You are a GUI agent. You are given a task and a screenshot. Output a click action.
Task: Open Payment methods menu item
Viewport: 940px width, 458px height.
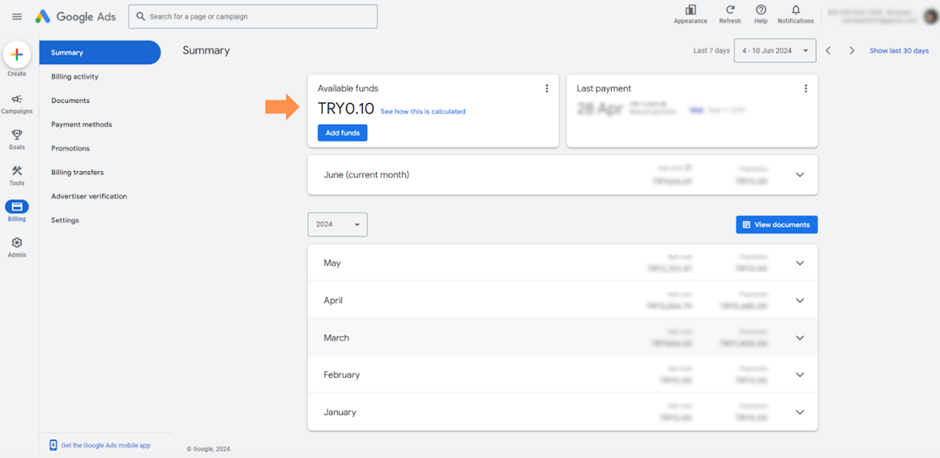[82, 125]
